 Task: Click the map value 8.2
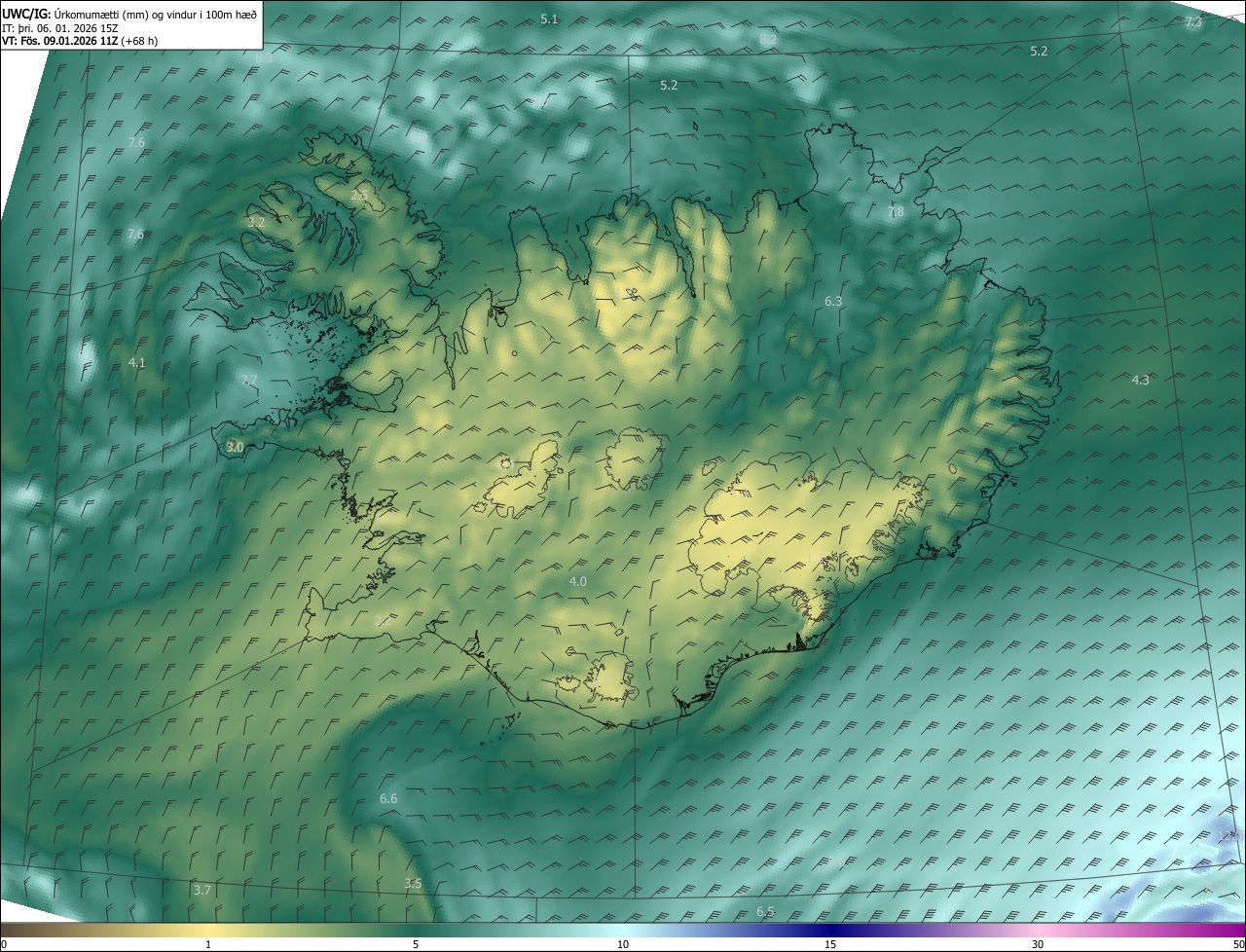(x=768, y=39)
